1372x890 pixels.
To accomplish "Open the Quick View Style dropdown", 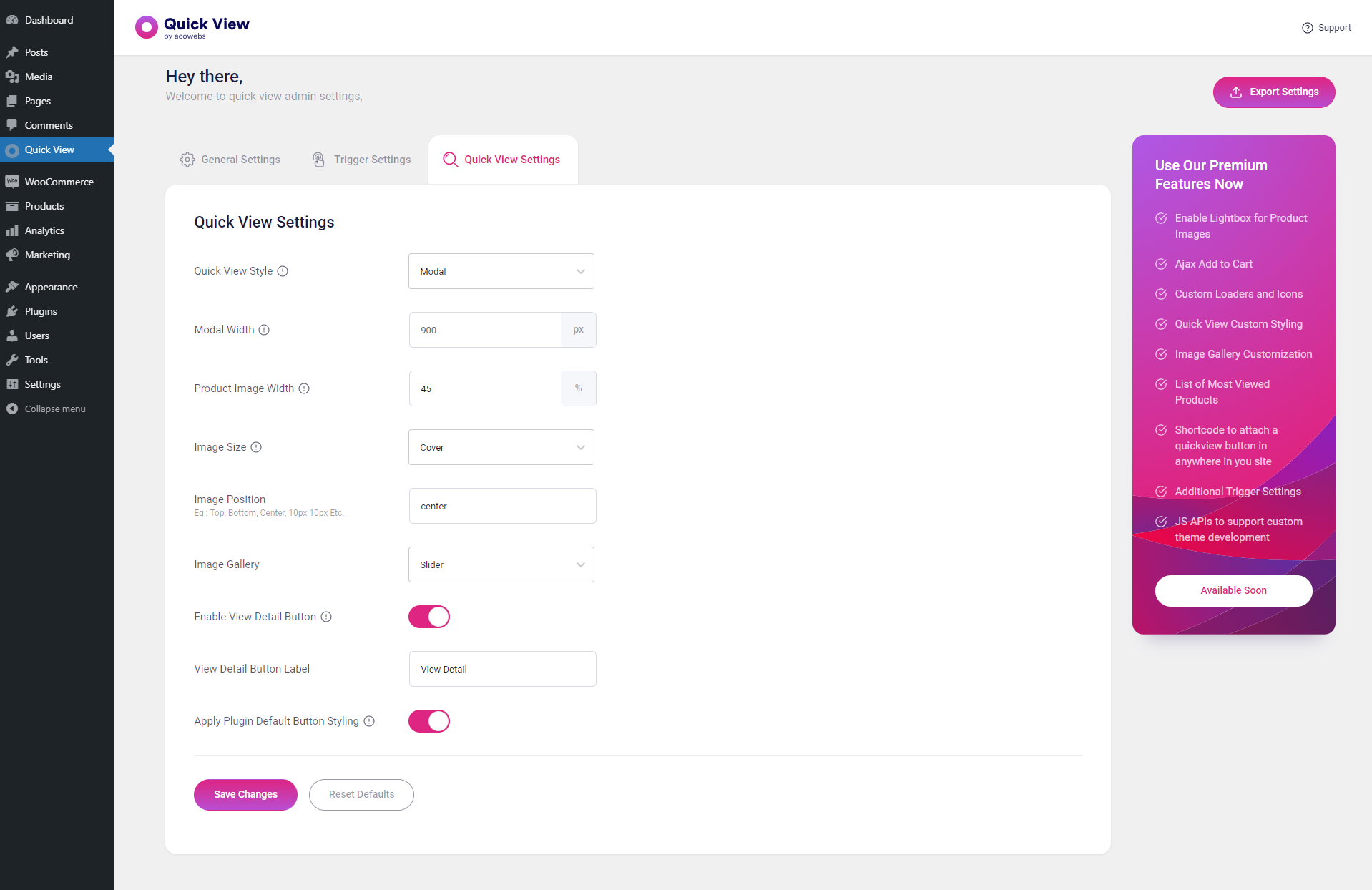I will coord(501,271).
